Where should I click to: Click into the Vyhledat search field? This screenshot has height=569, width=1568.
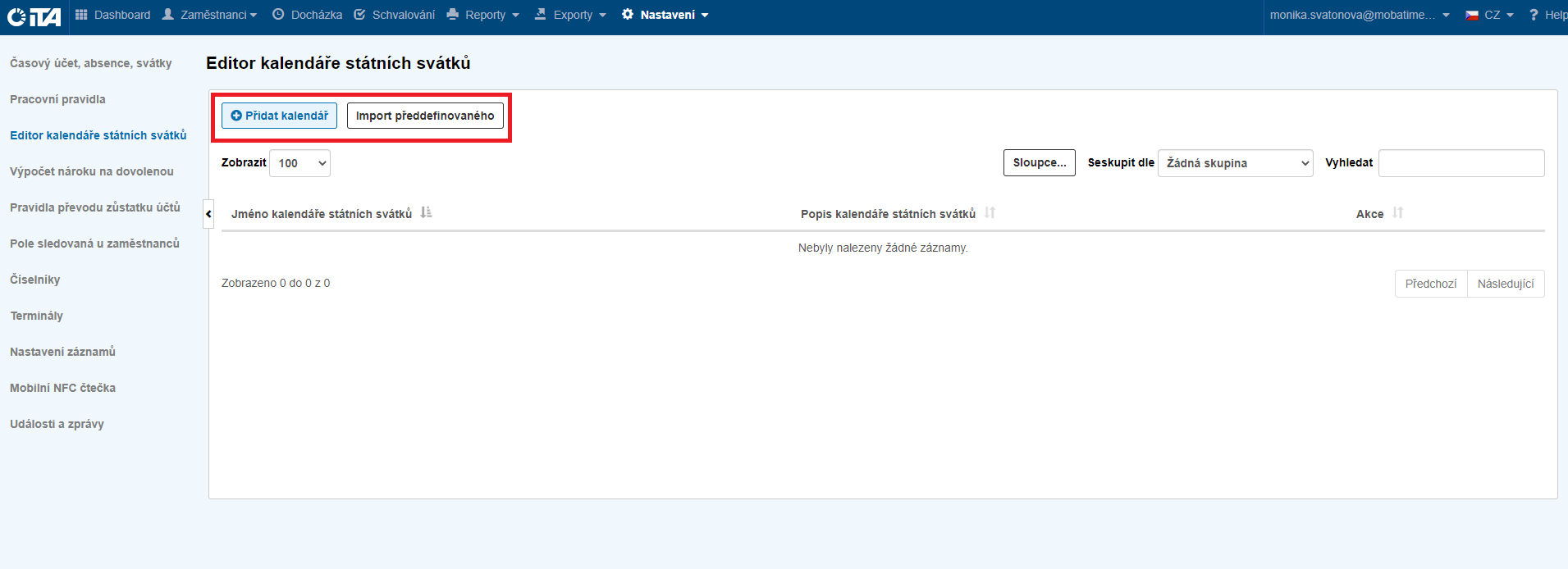tap(1461, 163)
